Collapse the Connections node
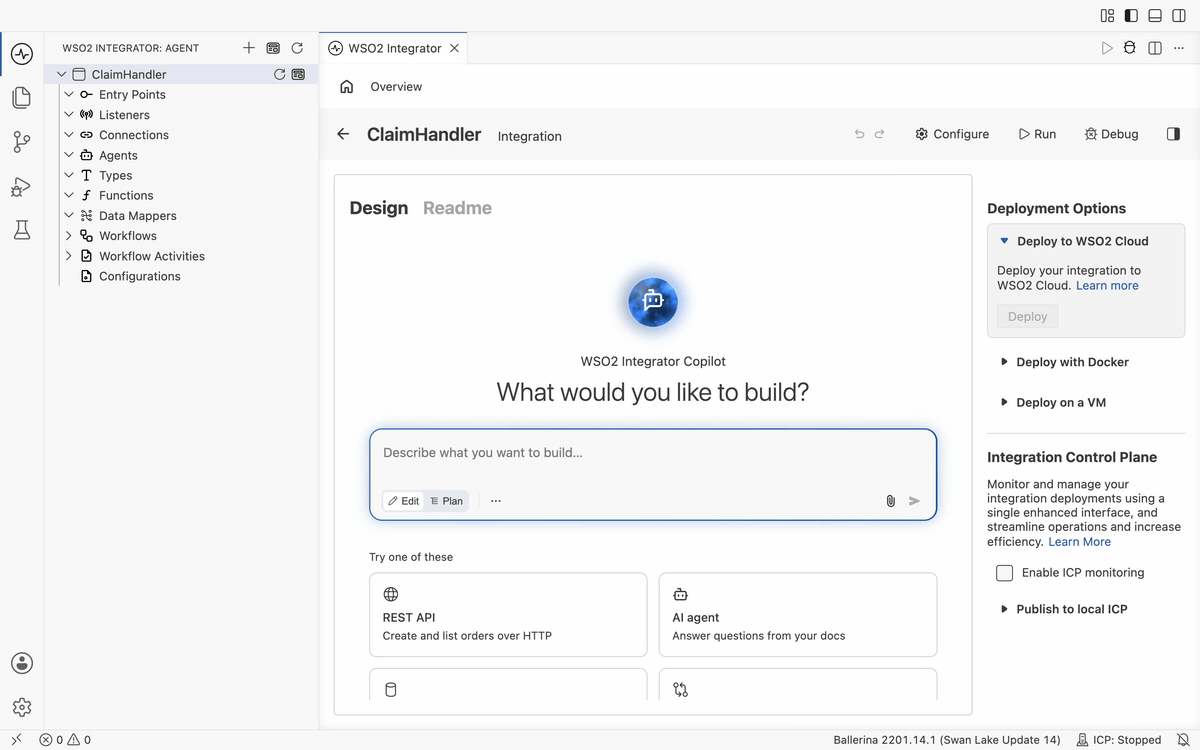Viewport: 1200px width, 750px height. coord(69,135)
